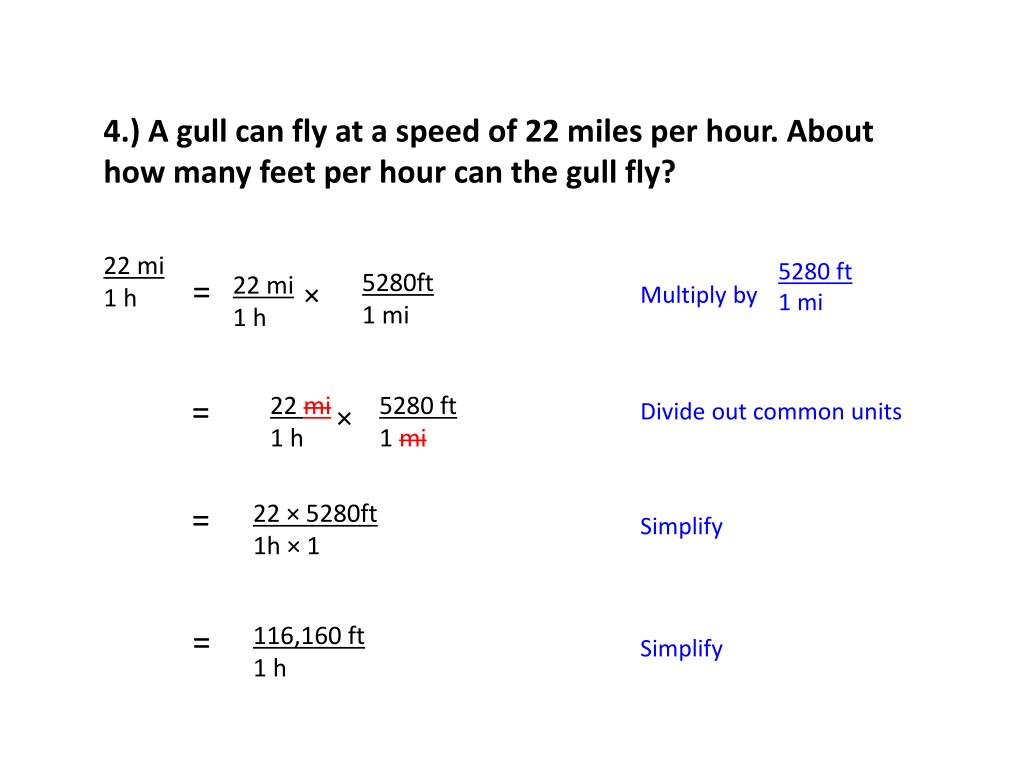Click the question title text about the gull
This screenshot has width=1024, height=768.
coord(488,152)
